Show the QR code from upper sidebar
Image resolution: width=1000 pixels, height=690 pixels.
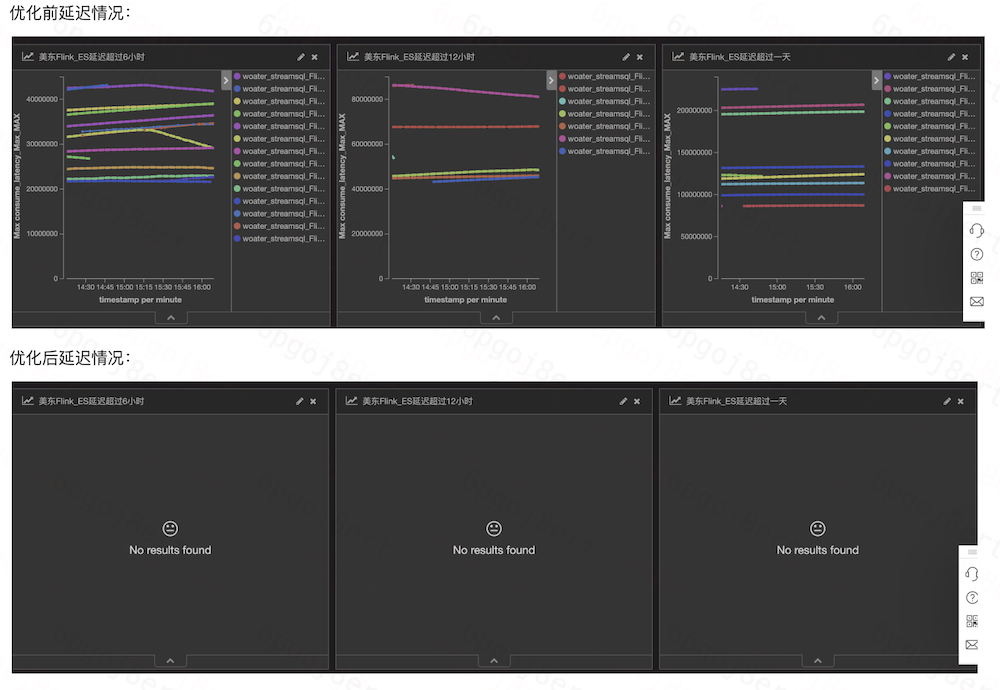point(976,277)
